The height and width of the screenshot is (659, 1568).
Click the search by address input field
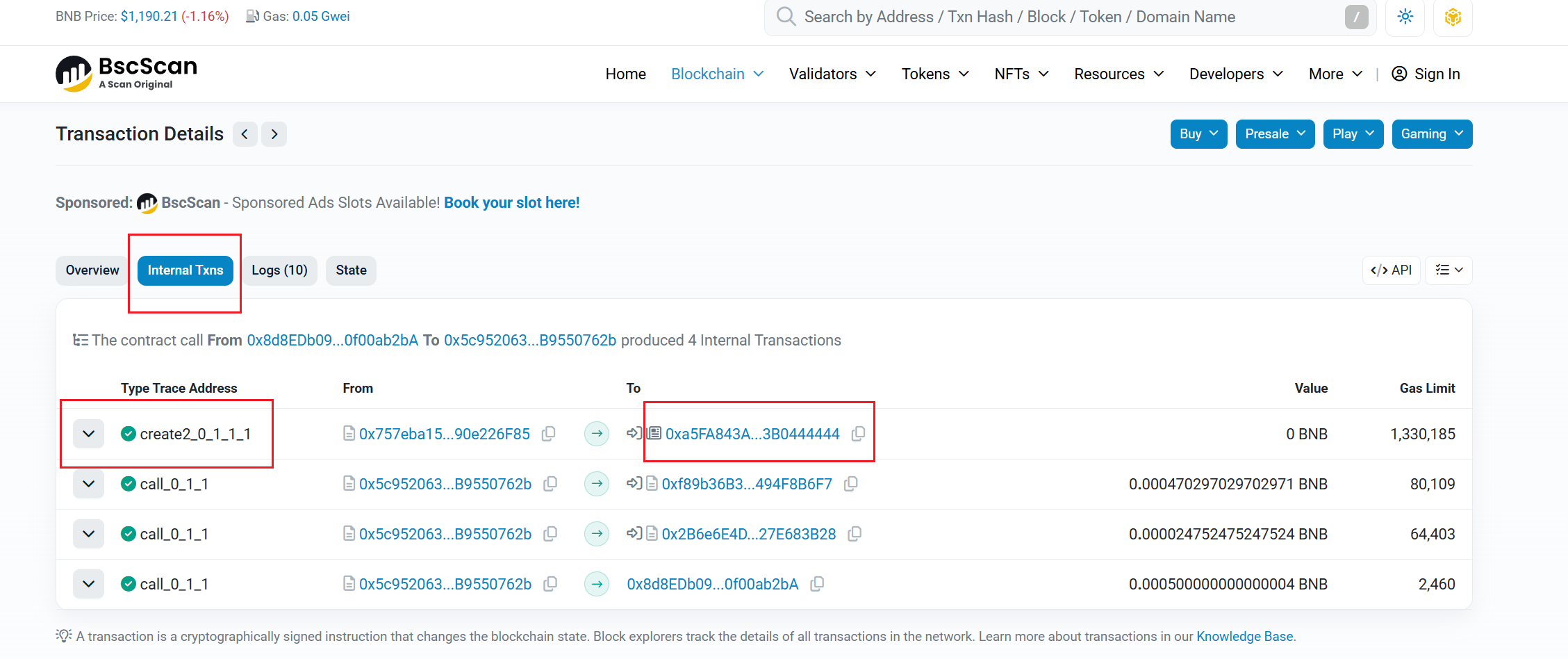tap(1063, 17)
